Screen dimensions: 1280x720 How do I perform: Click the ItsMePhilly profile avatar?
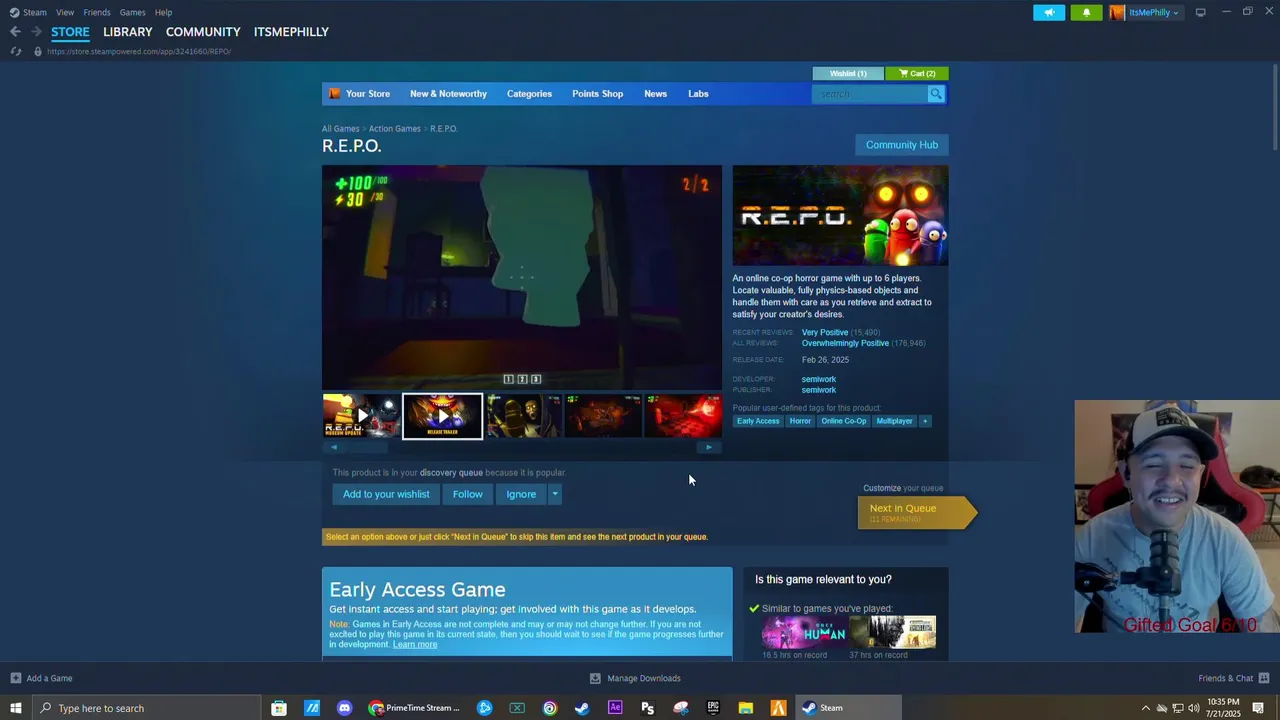click(1117, 12)
